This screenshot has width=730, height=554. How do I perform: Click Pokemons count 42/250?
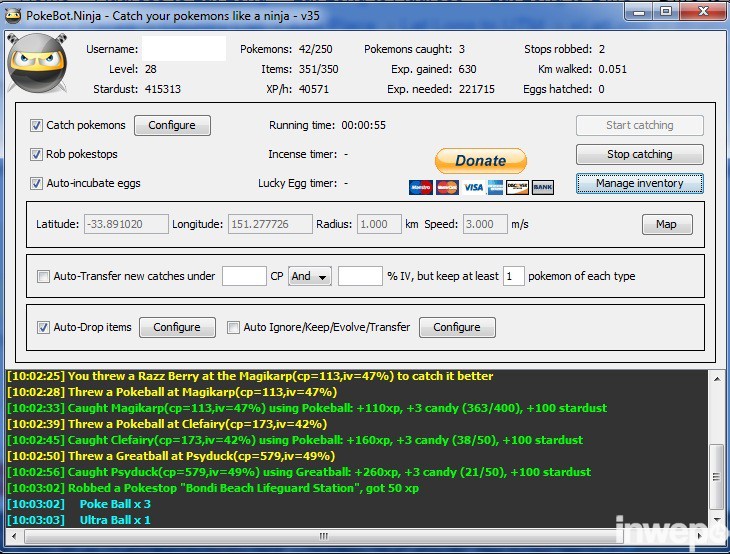click(316, 49)
